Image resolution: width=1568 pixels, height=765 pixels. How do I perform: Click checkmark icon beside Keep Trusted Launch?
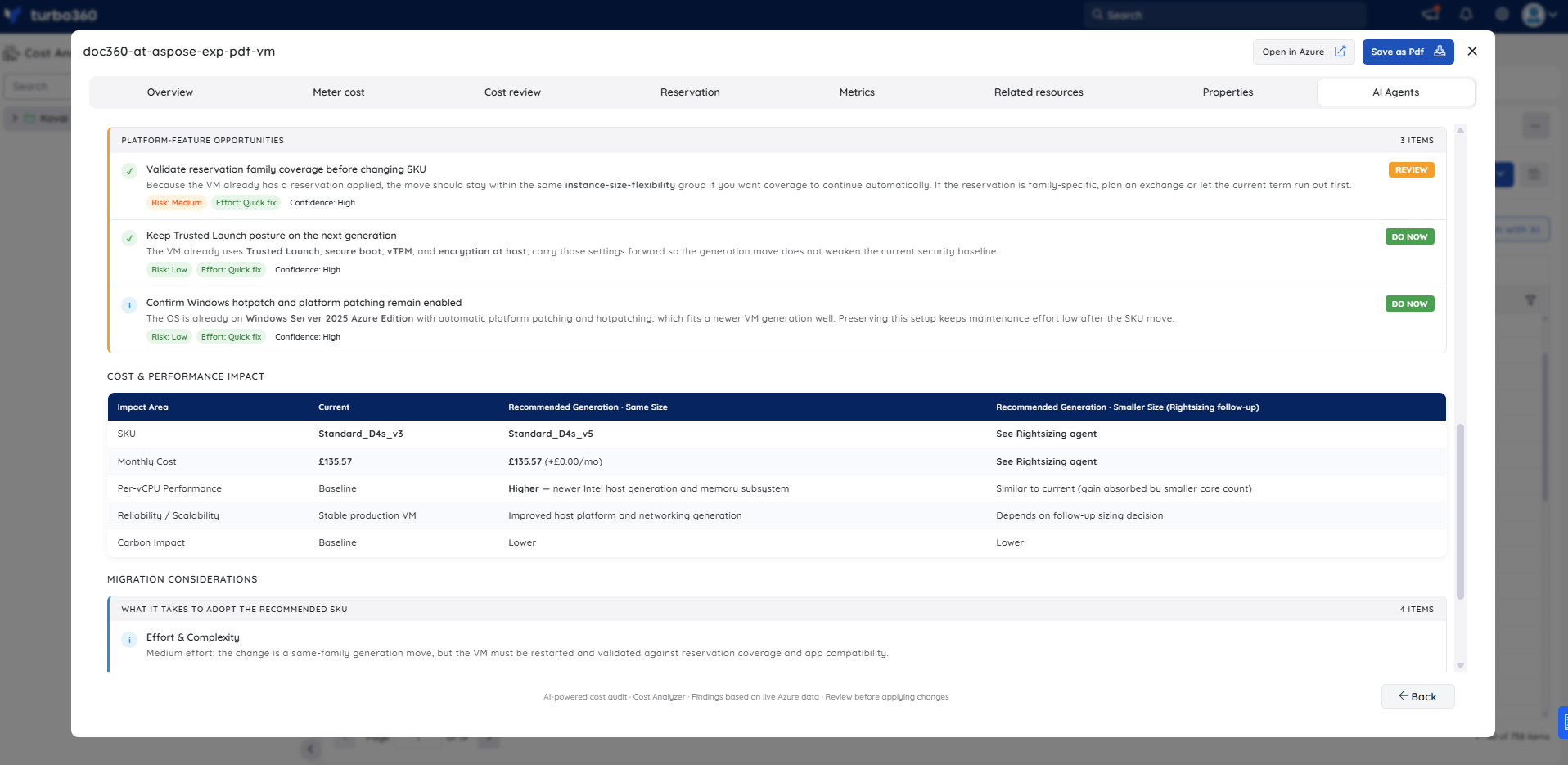pos(129,238)
